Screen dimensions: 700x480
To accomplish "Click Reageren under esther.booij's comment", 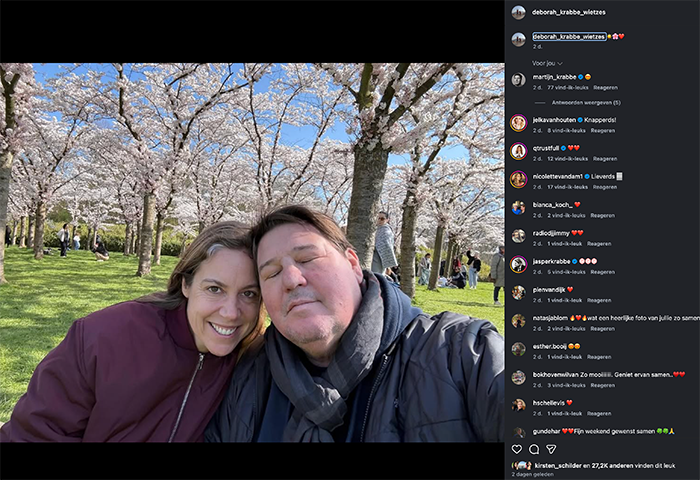I will pos(599,357).
